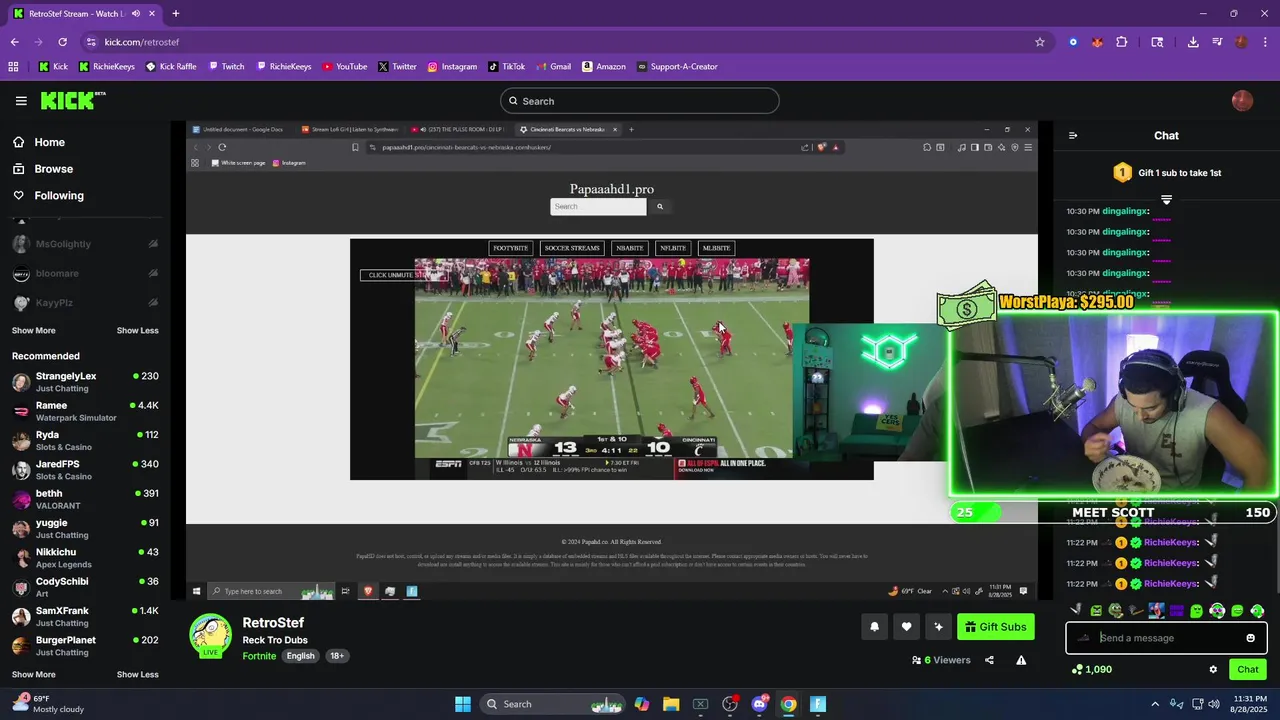Open the browser apps grid shortcut

(x=13, y=67)
